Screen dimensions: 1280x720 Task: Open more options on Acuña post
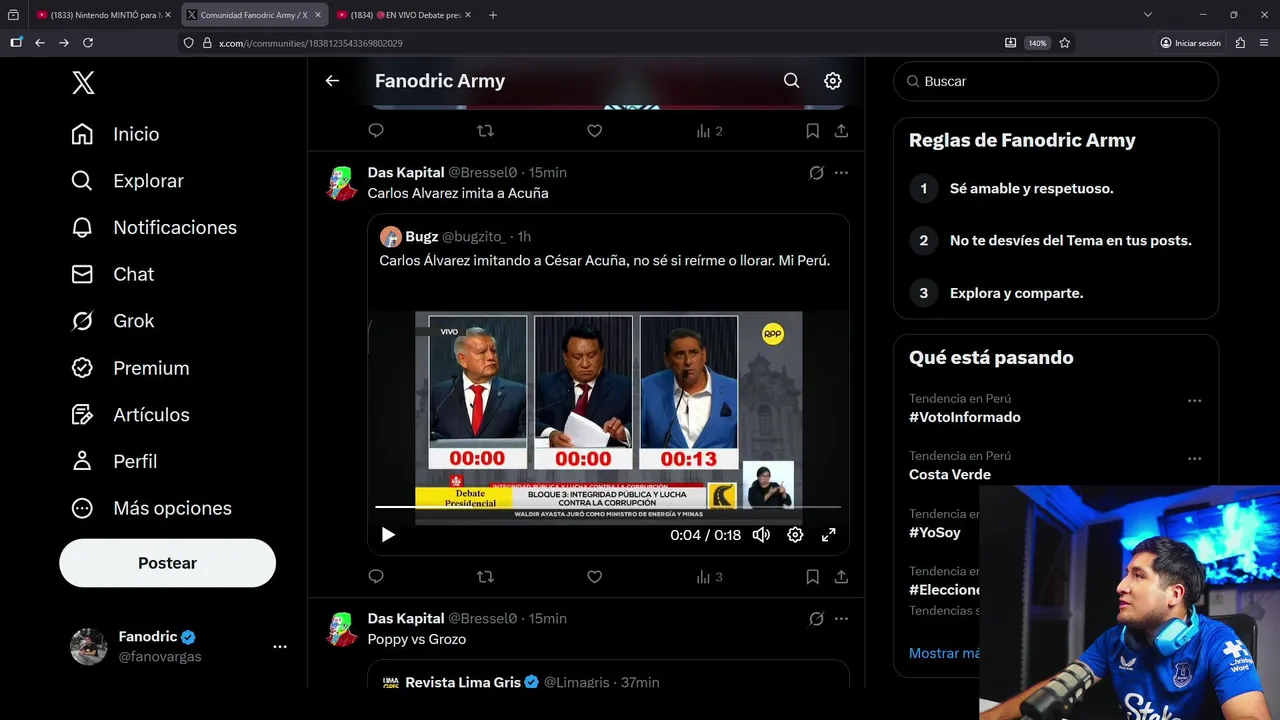[x=841, y=173]
